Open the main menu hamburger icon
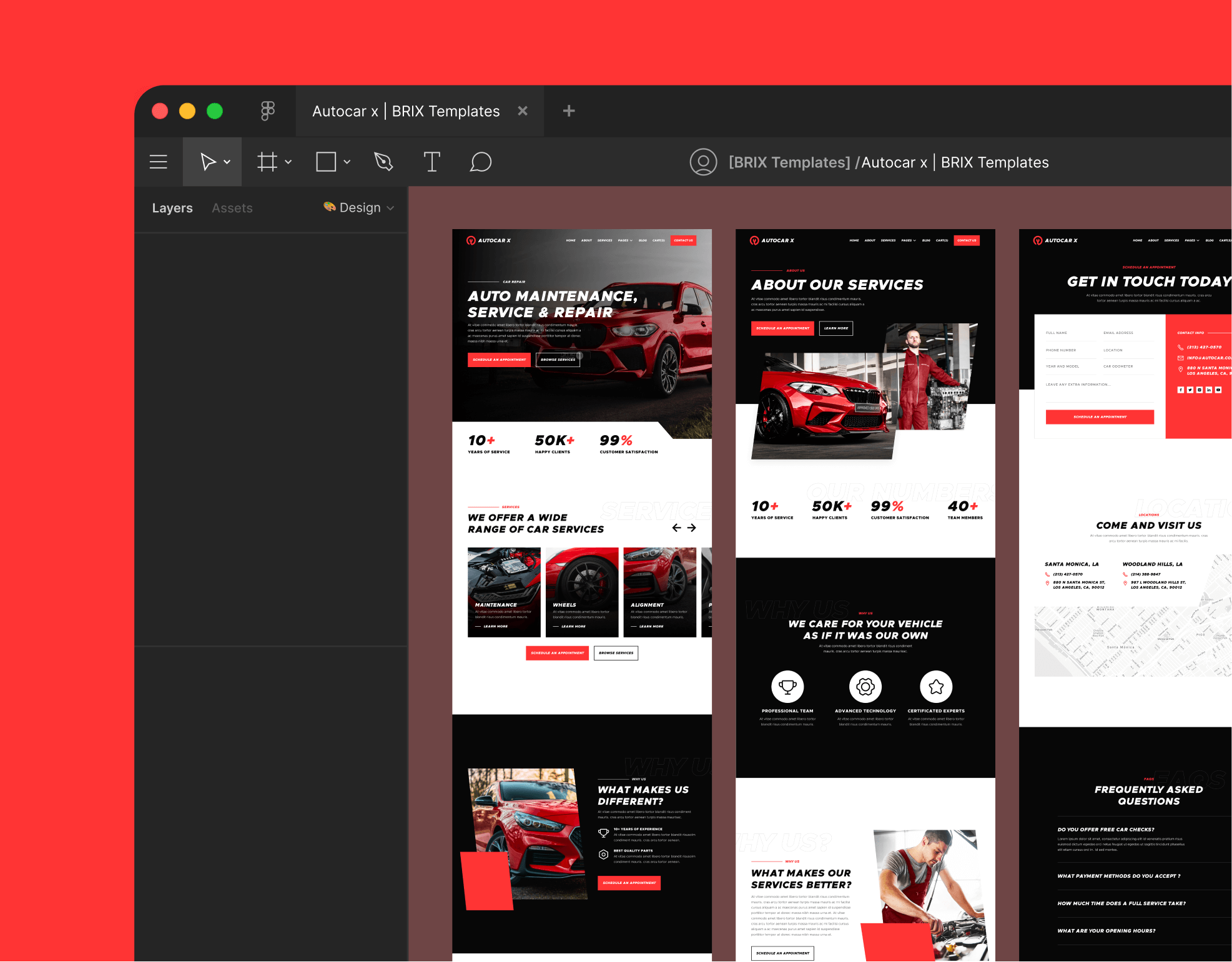 [x=158, y=162]
